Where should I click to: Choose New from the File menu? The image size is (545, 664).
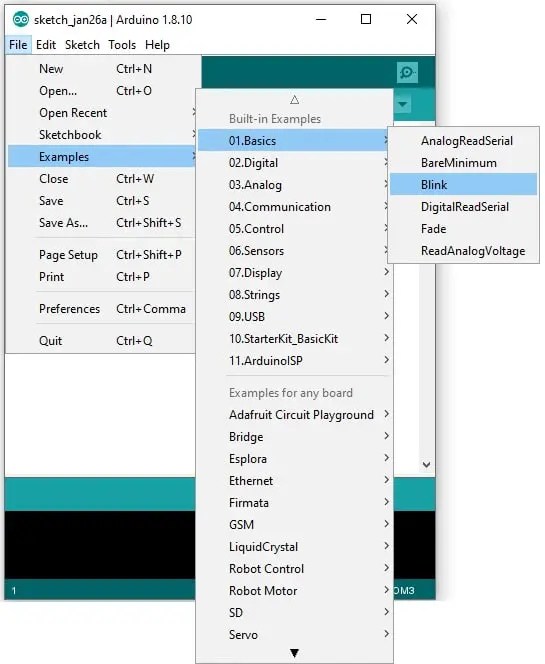pos(102,69)
